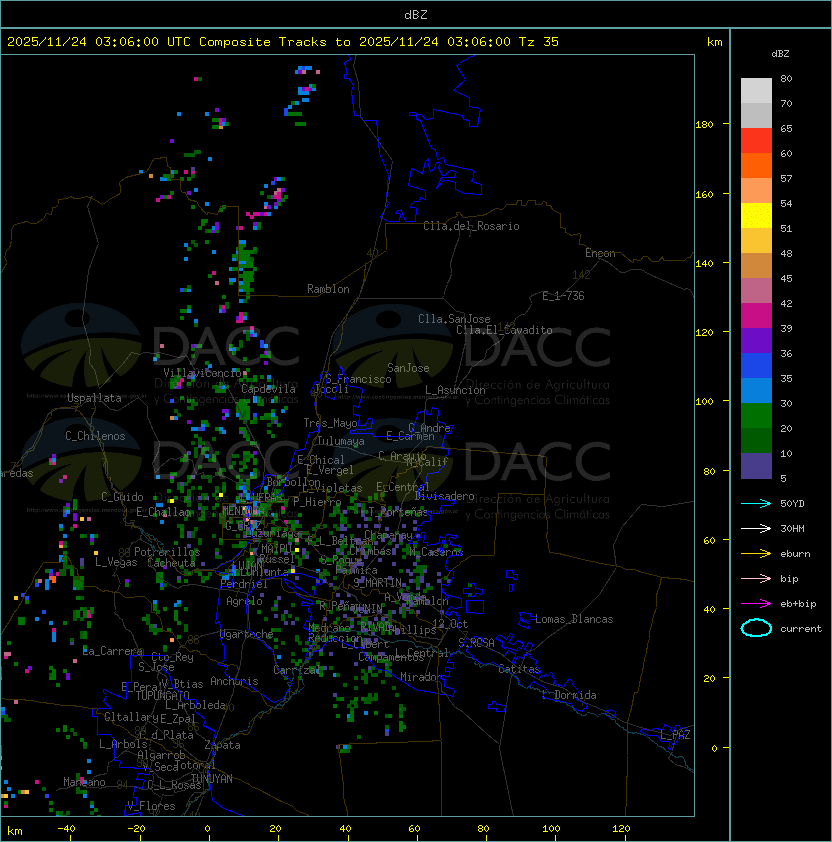Click the 'VillaVicencio' map label
832x842 pixels.
202,373
